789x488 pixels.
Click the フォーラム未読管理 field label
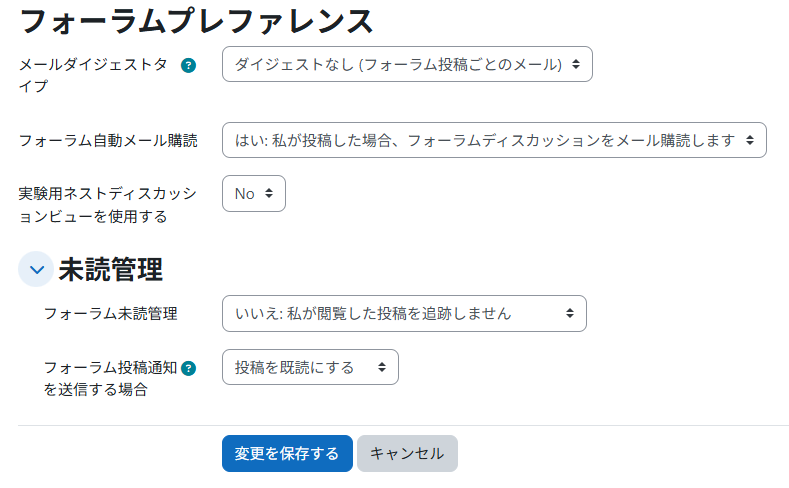click(110, 314)
